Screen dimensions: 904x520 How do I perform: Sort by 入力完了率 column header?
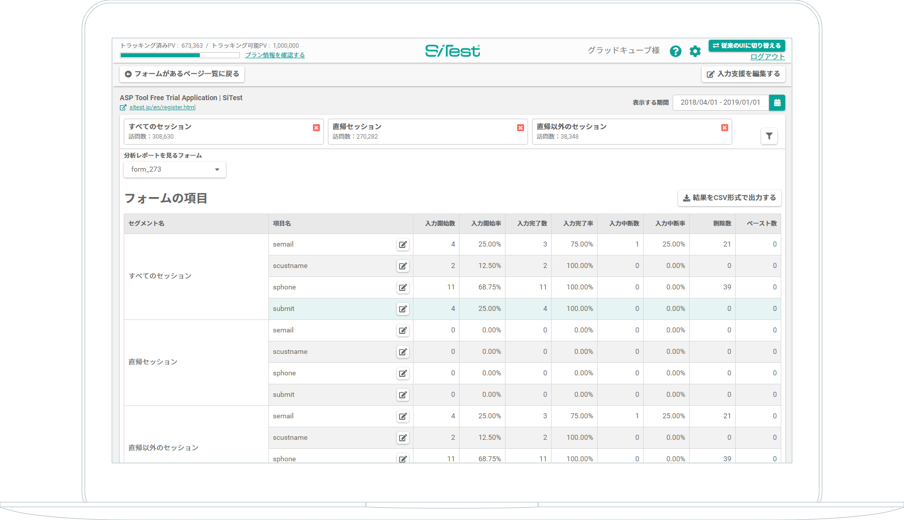click(577, 224)
